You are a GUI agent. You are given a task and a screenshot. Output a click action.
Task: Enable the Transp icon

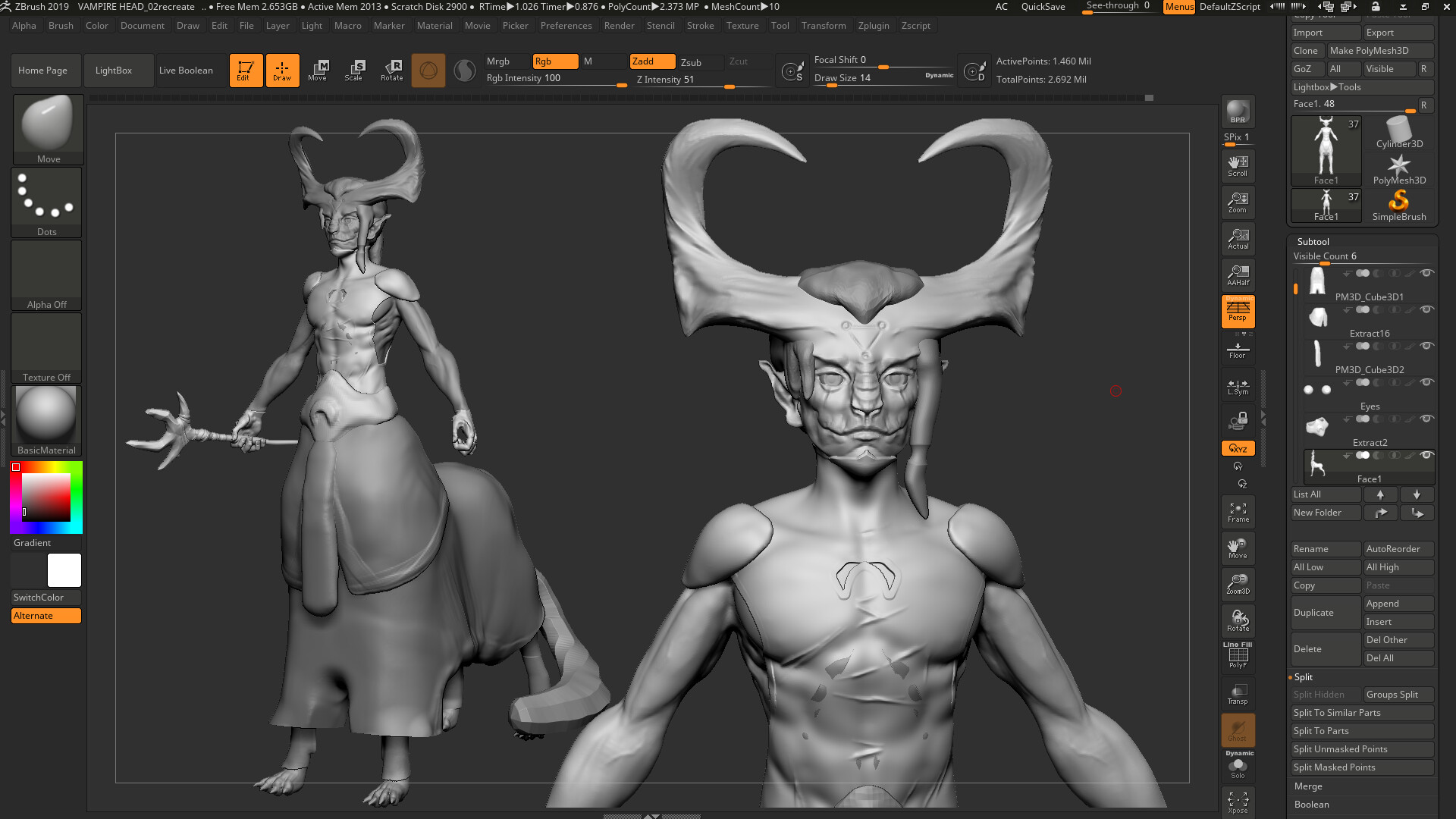click(x=1238, y=693)
